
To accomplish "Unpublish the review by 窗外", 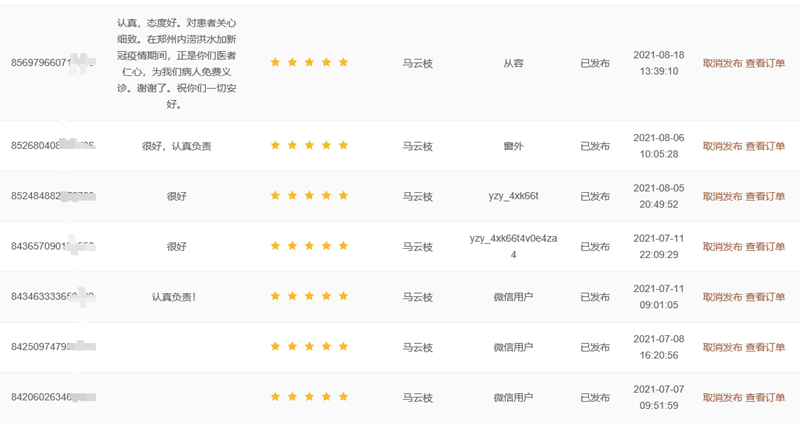I will pos(722,146).
